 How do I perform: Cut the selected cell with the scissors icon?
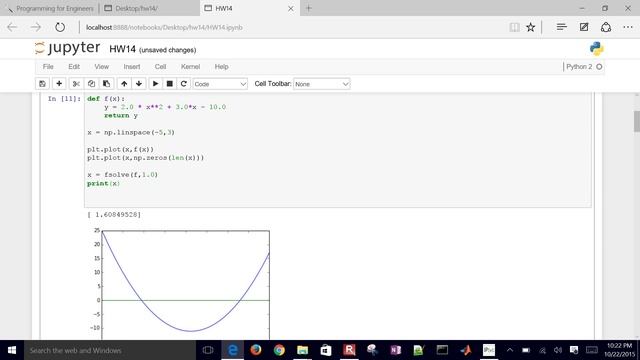click(76, 84)
